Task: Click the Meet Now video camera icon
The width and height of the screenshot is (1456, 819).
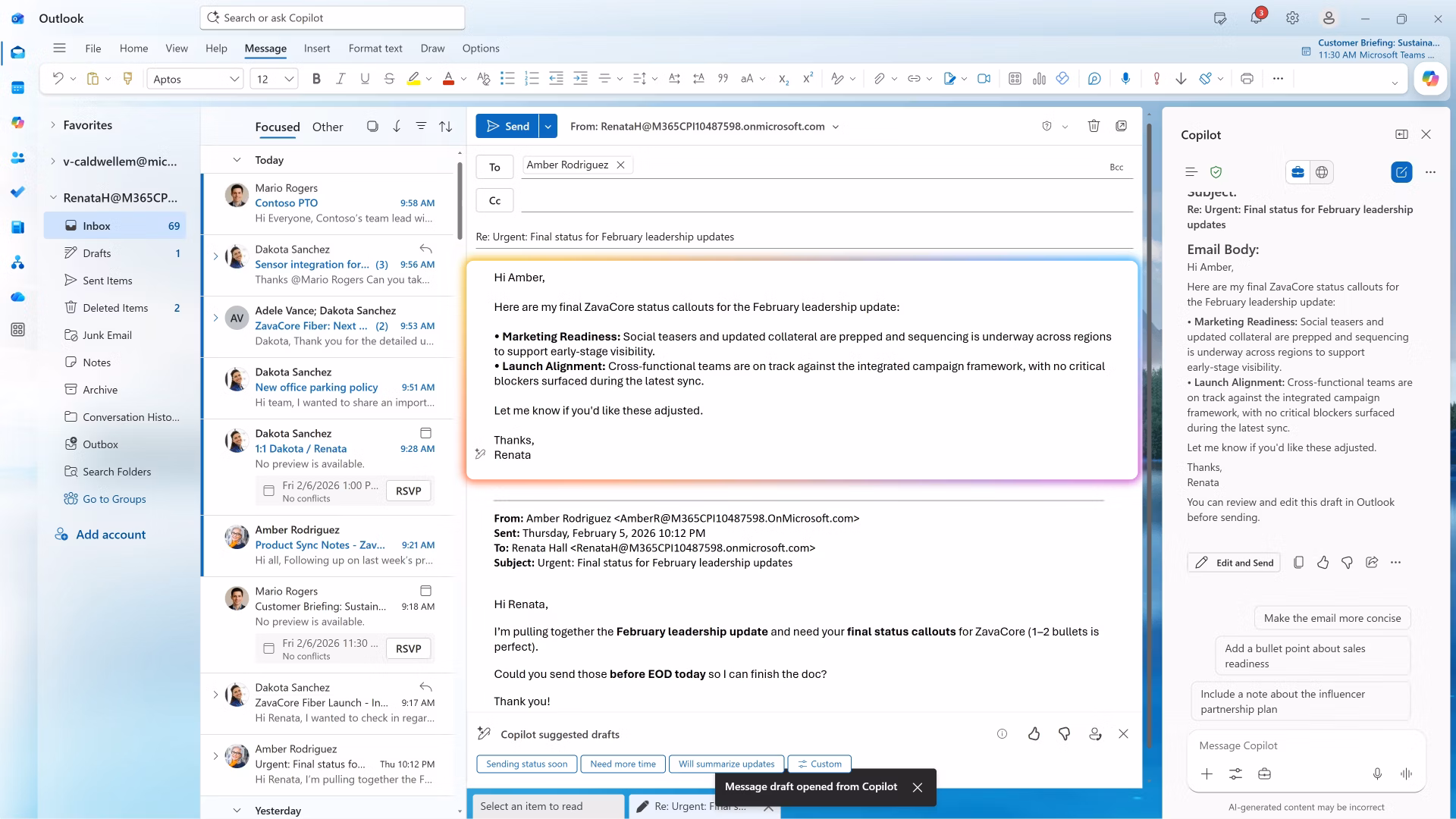Action: coord(984,79)
